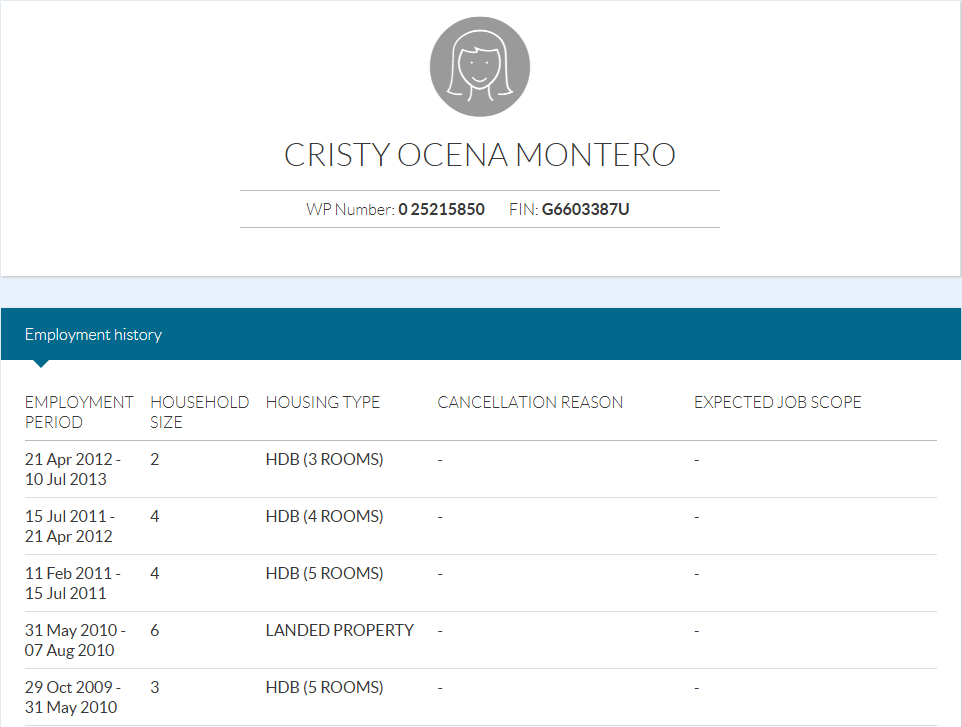This screenshot has height=727, width=962.
Task: Click the Cancellation Reason column header
Action: coord(530,402)
